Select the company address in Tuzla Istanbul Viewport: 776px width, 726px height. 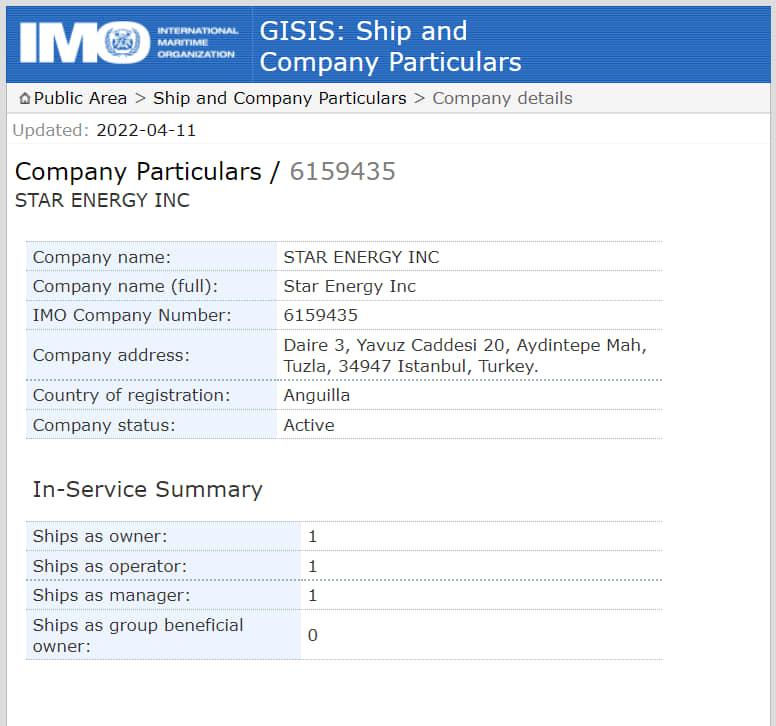click(465, 355)
